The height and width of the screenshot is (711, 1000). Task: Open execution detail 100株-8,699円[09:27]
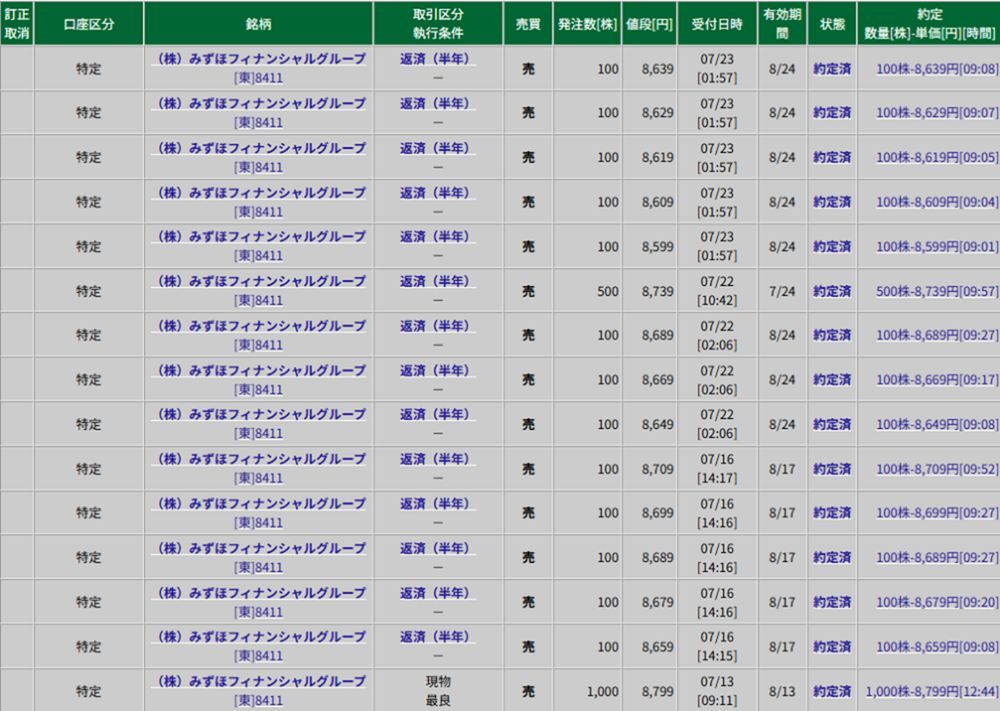coord(937,513)
